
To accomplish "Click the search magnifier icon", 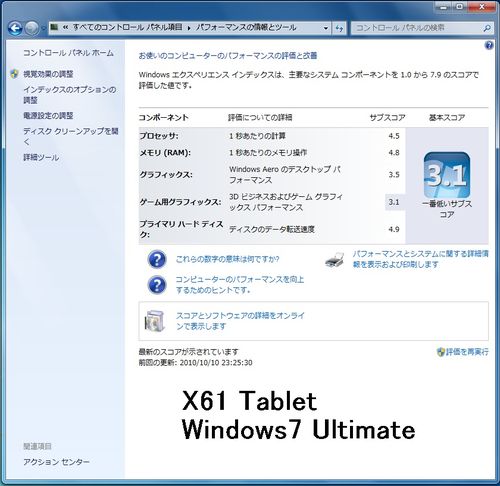I will click(487, 28).
